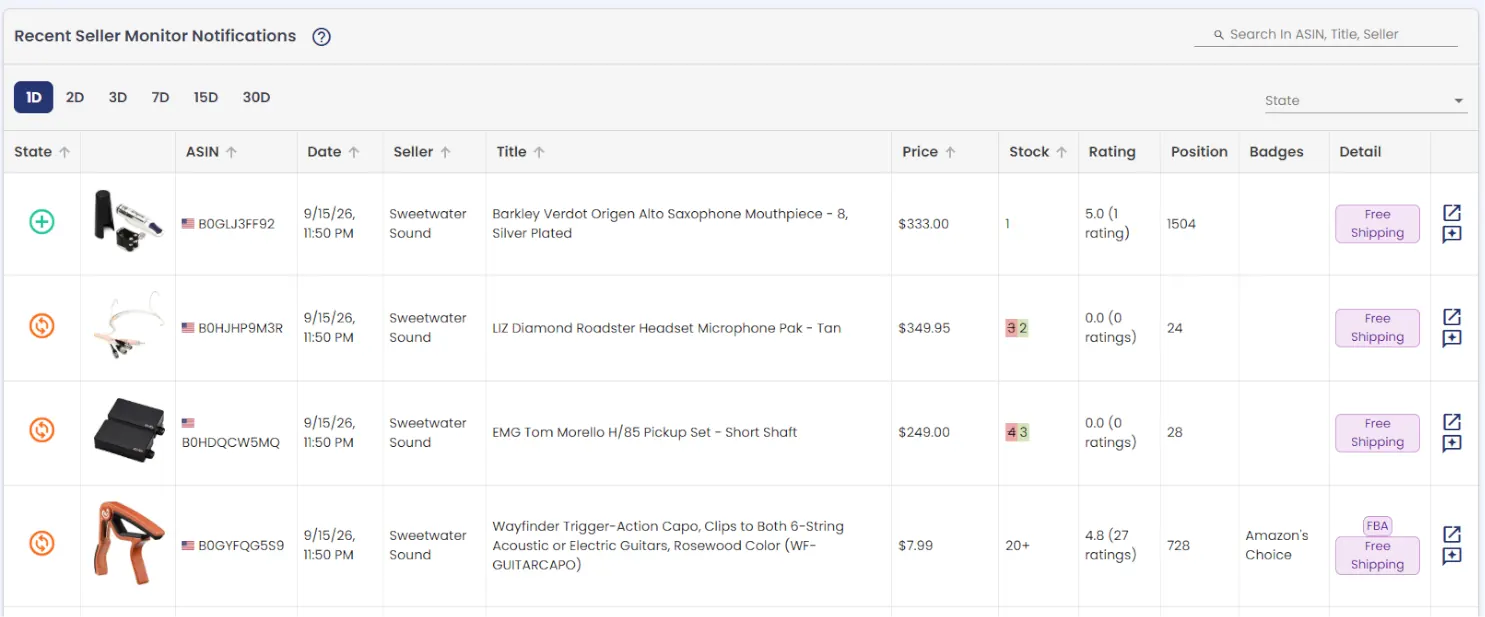The image size is (1485, 617).
Task: Click EMG pickup set product thumbnail
Action: click(129, 431)
